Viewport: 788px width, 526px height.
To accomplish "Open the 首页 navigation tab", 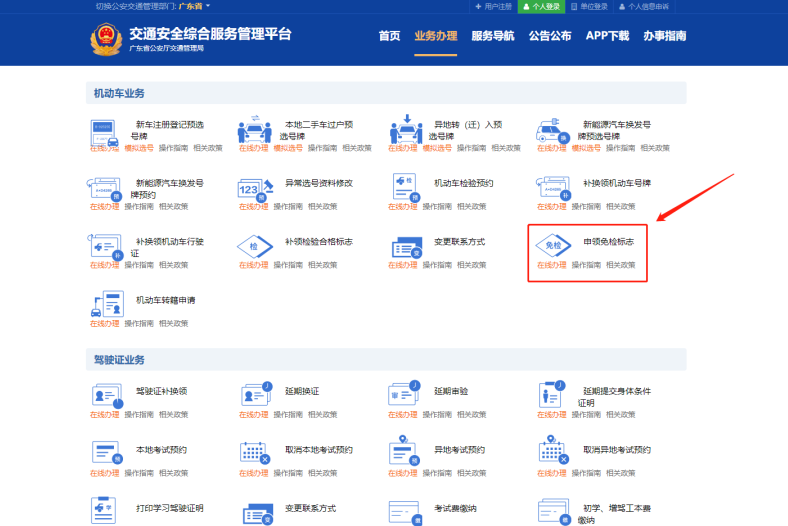I will click(x=389, y=36).
